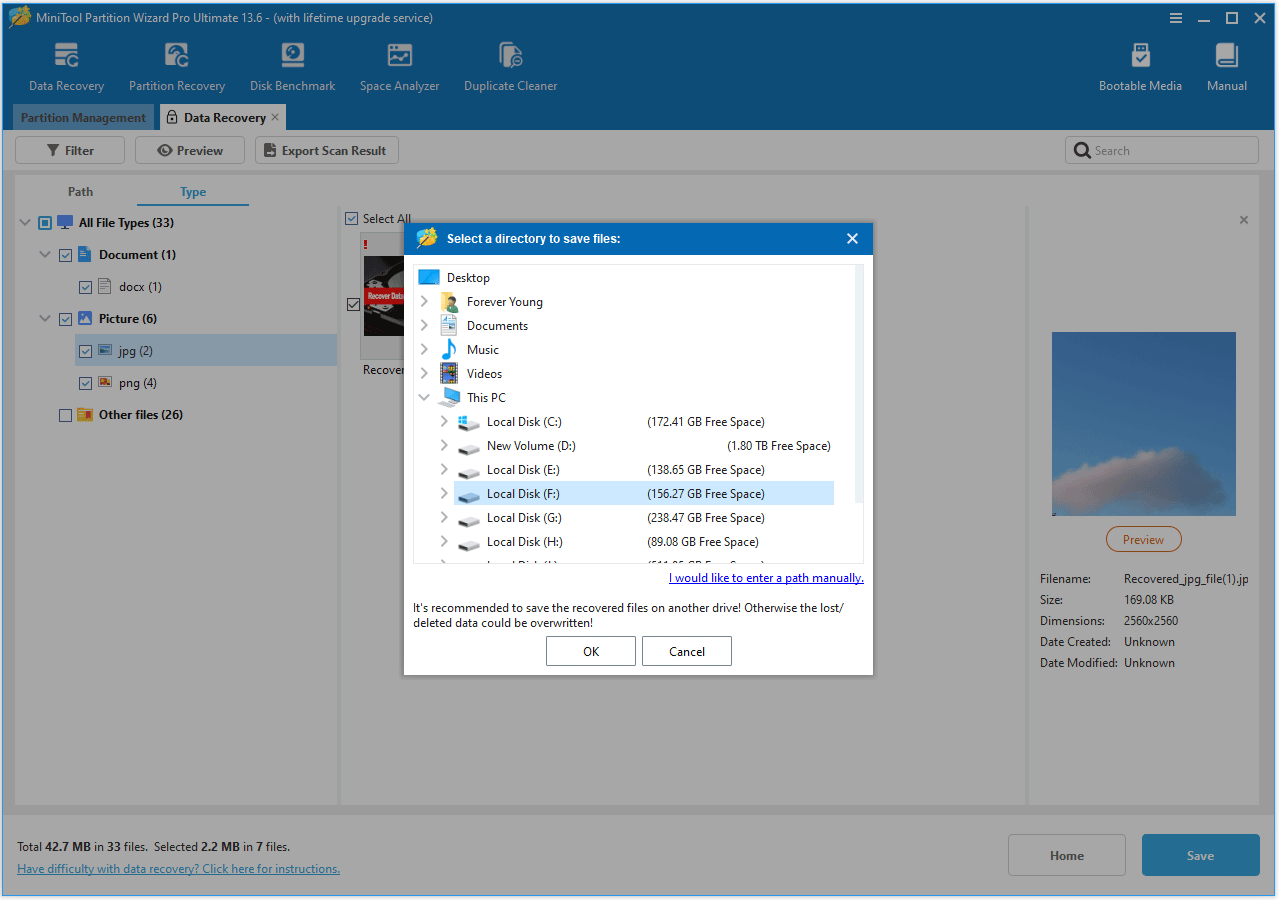The height and width of the screenshot is (902, 1281).
Task: Collapse the Picture (6) category
Action: coord(44,318)
